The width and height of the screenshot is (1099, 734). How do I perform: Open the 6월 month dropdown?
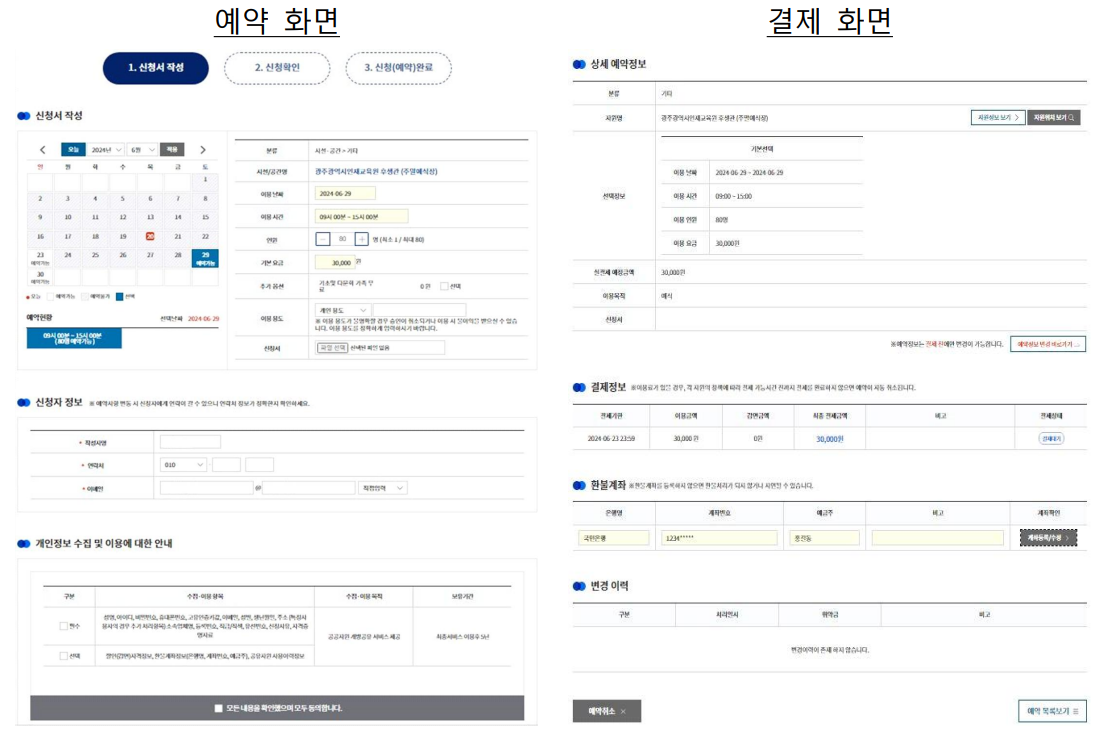(142, 149)
